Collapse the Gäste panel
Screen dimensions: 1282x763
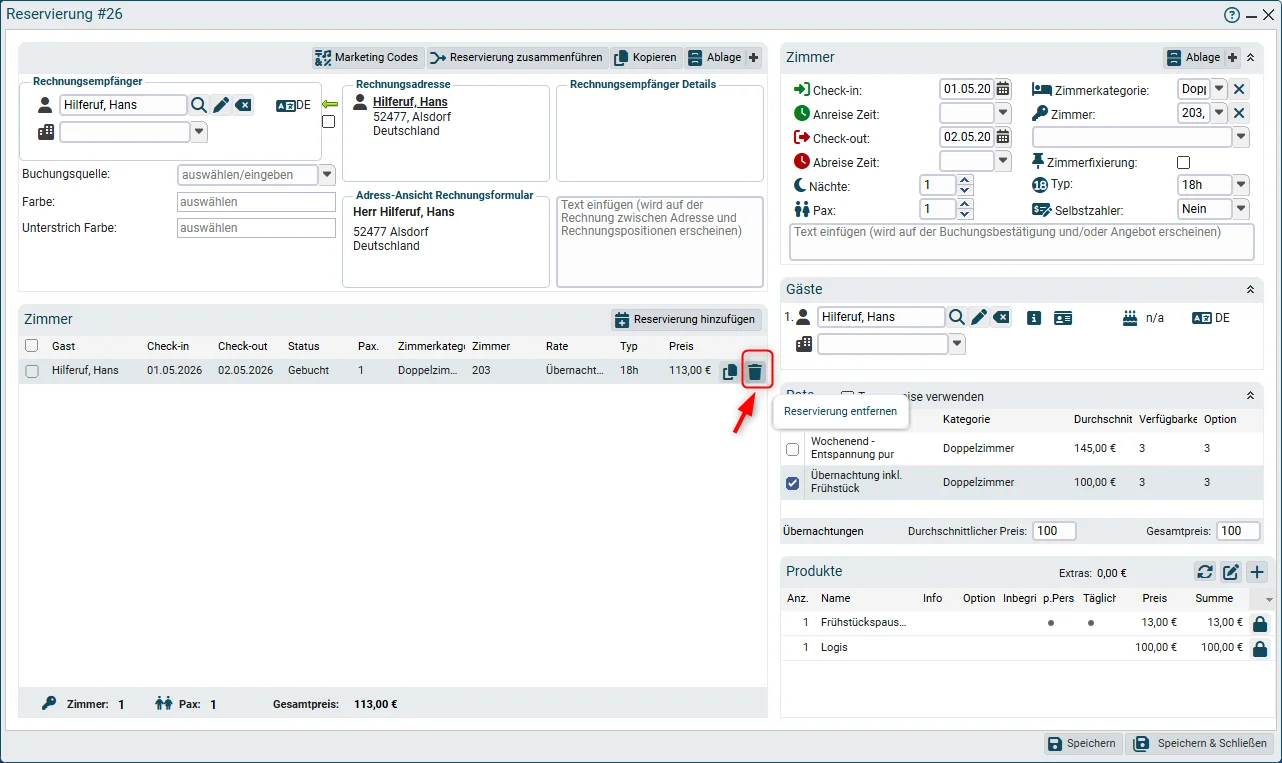(1250, 289)
